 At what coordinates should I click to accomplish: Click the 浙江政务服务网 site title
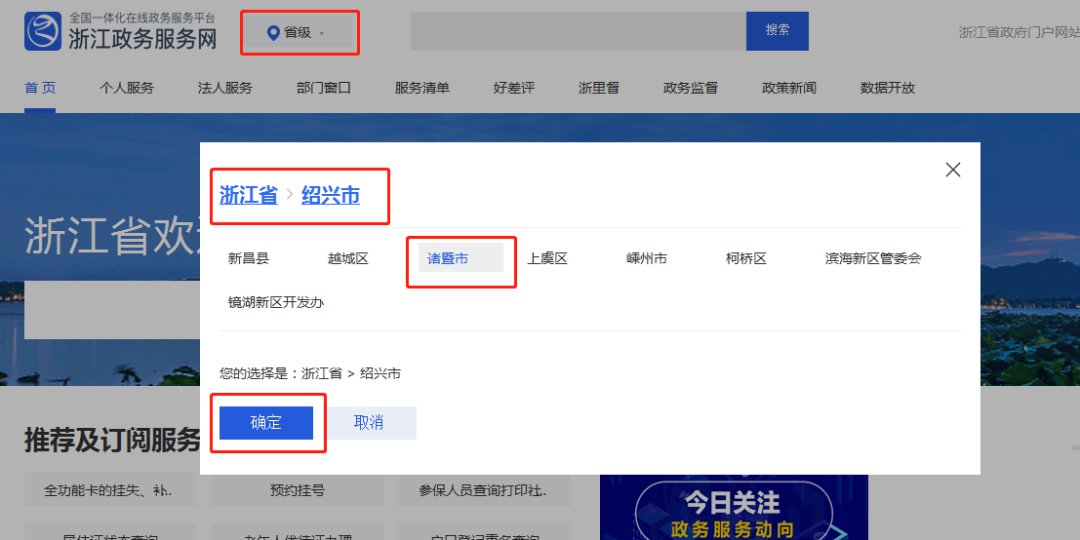[143, 39]
